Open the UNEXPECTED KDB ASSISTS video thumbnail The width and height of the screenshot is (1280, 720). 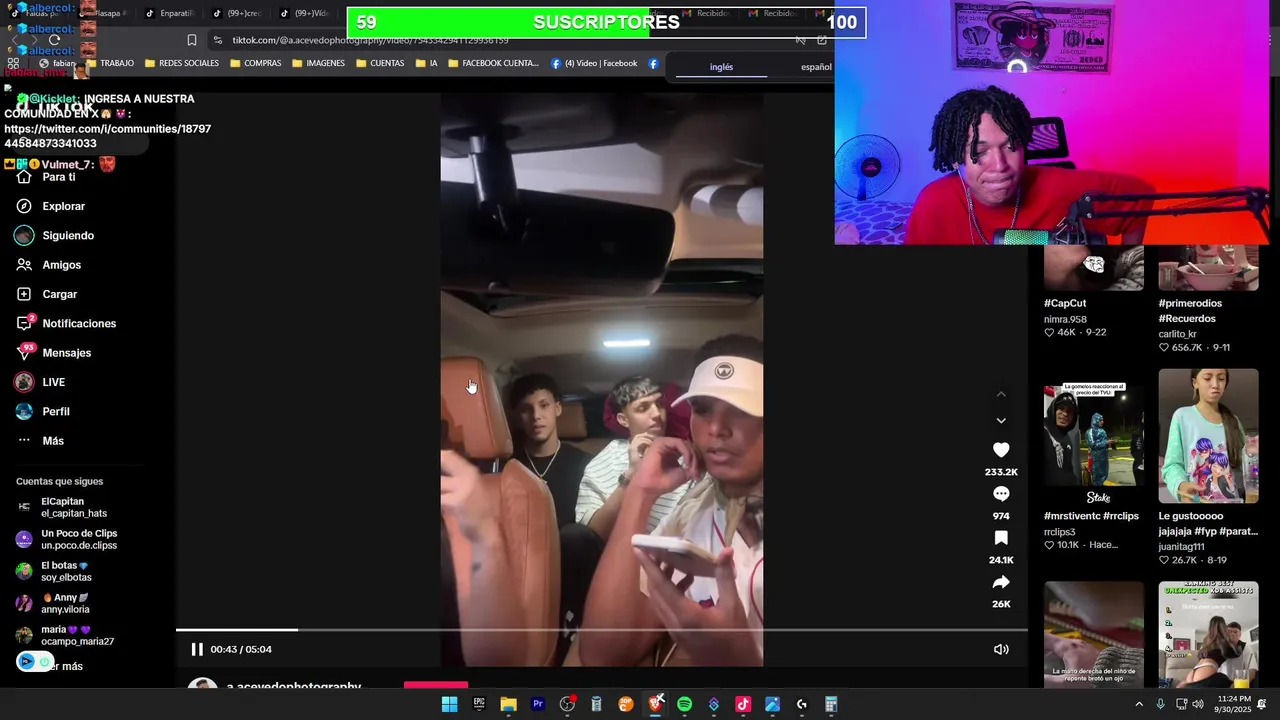[x=1208, y=634]
